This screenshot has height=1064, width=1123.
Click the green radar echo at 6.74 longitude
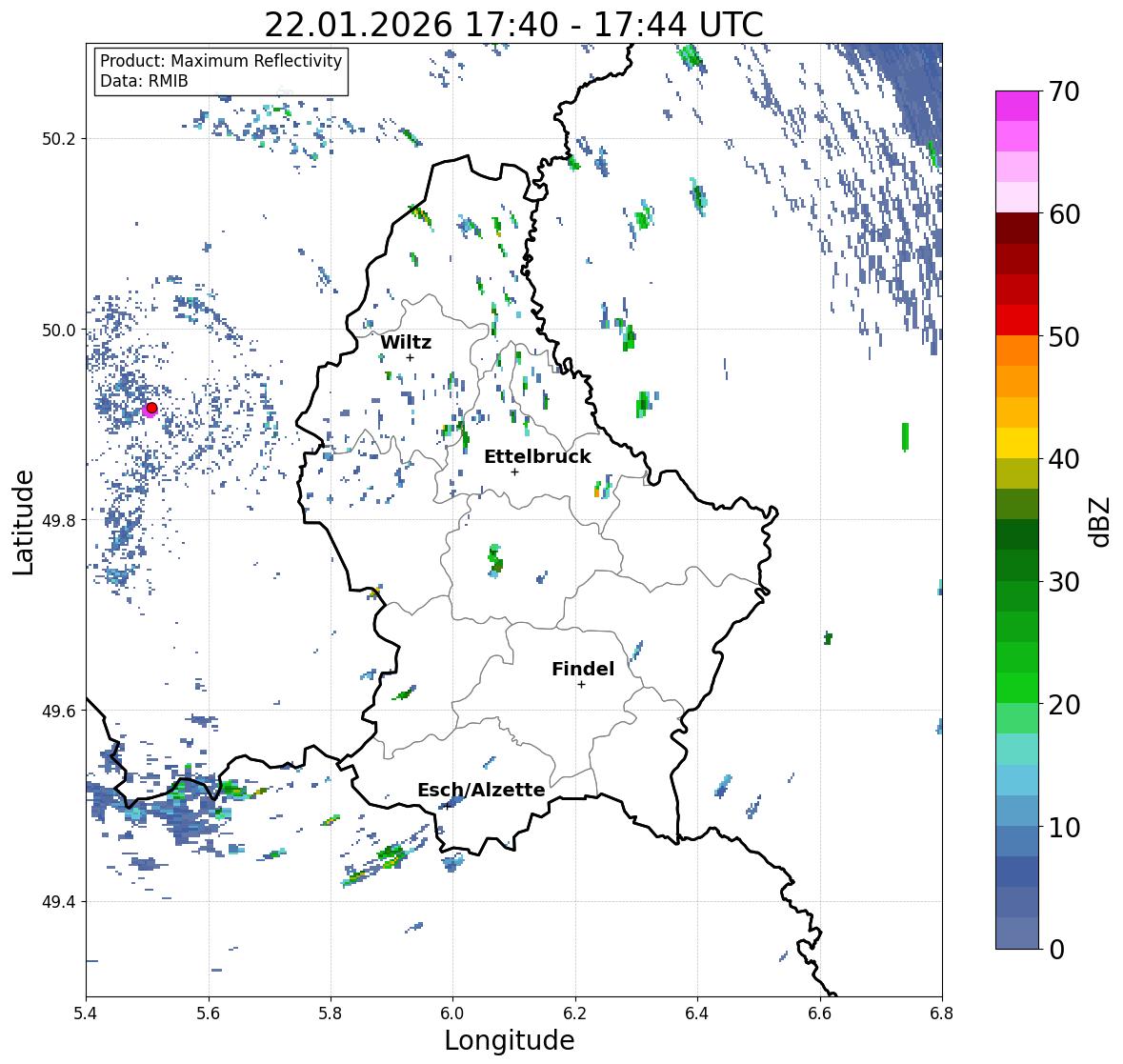tap(905, 437)
